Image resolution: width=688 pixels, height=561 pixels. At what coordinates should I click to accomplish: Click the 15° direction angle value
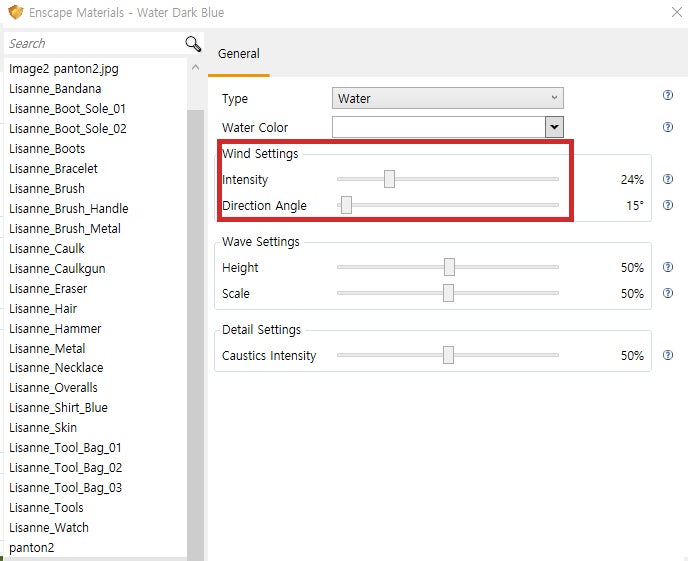pos(635,205)
